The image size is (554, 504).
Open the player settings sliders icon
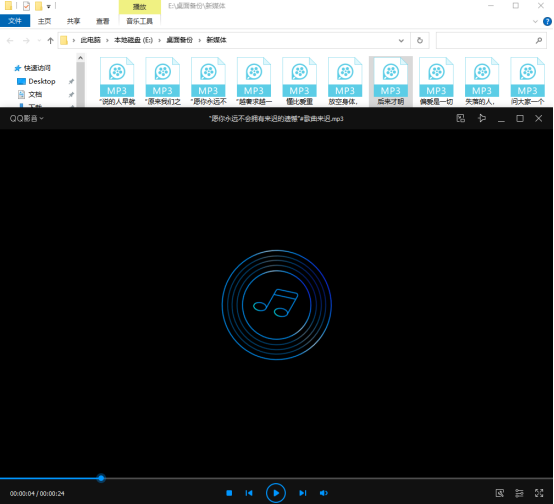coord(519,493)
